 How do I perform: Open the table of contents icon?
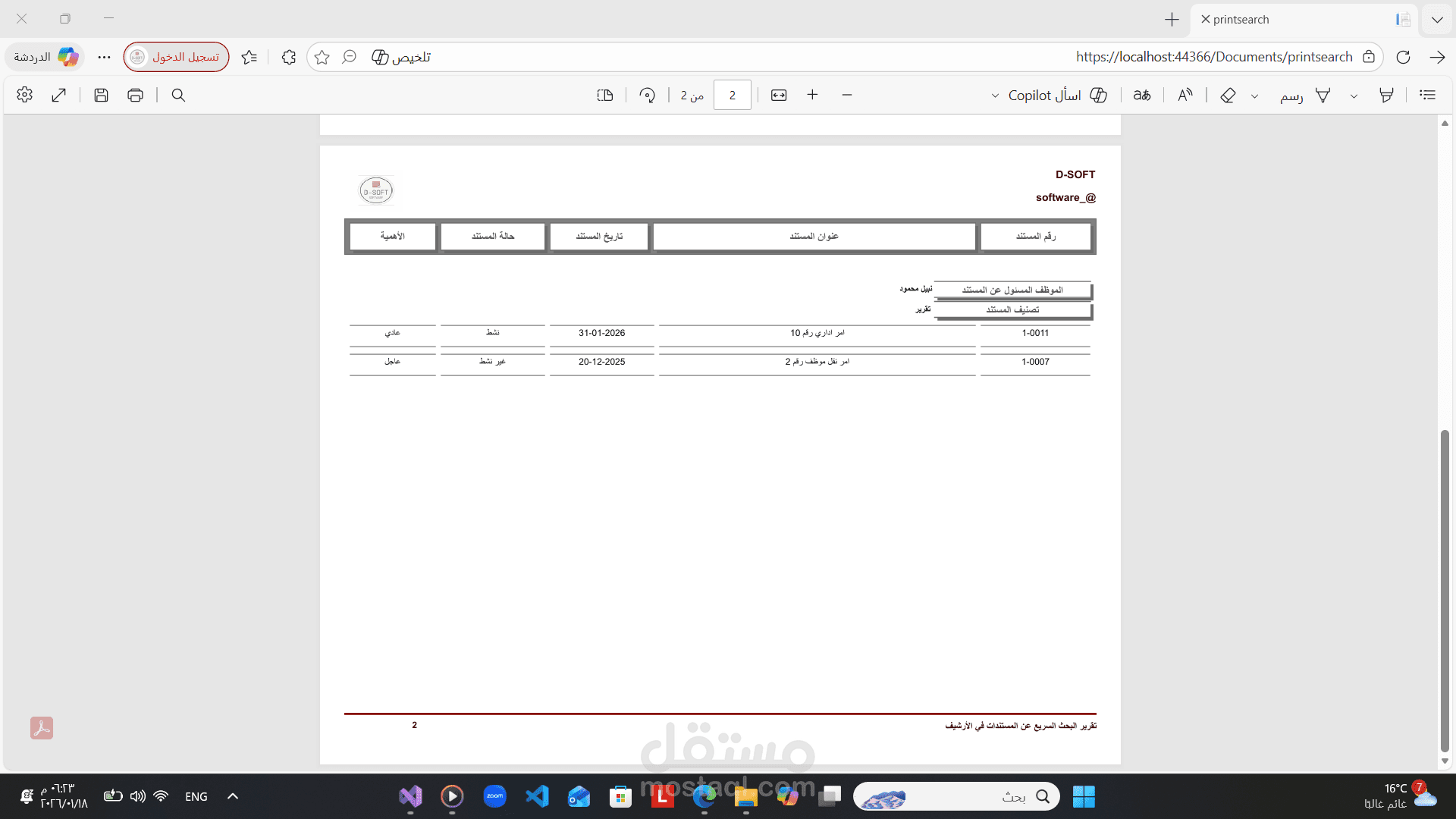tap(1427, 95)
